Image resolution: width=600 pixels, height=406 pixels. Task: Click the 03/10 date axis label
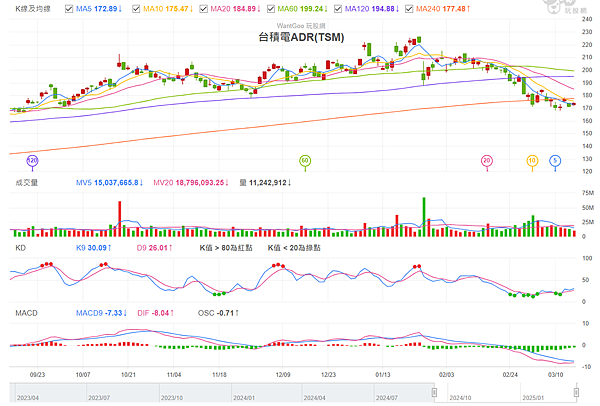tap(556, 375)
